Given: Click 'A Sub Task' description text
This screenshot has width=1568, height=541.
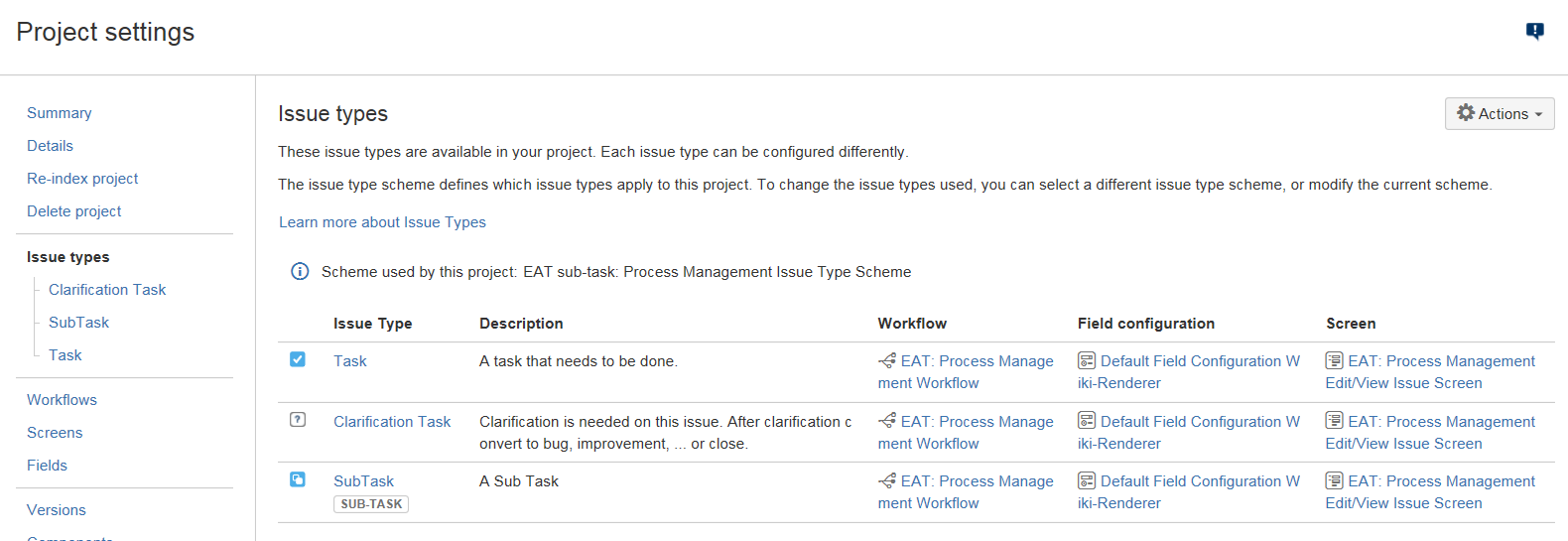Looking at the screenshot, I should [519, 481].
